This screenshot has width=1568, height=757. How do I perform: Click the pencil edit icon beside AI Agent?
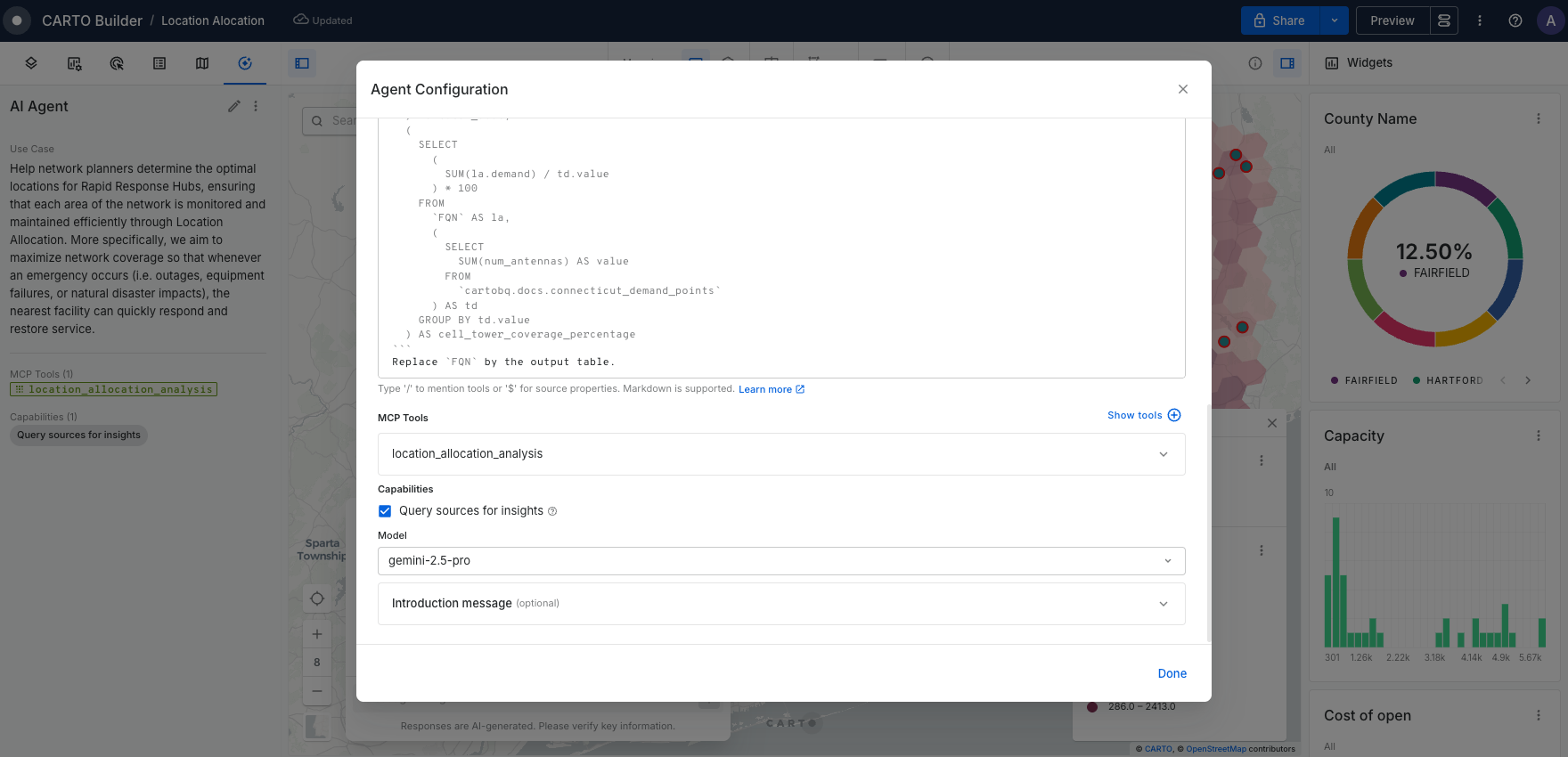click(234, 106)
